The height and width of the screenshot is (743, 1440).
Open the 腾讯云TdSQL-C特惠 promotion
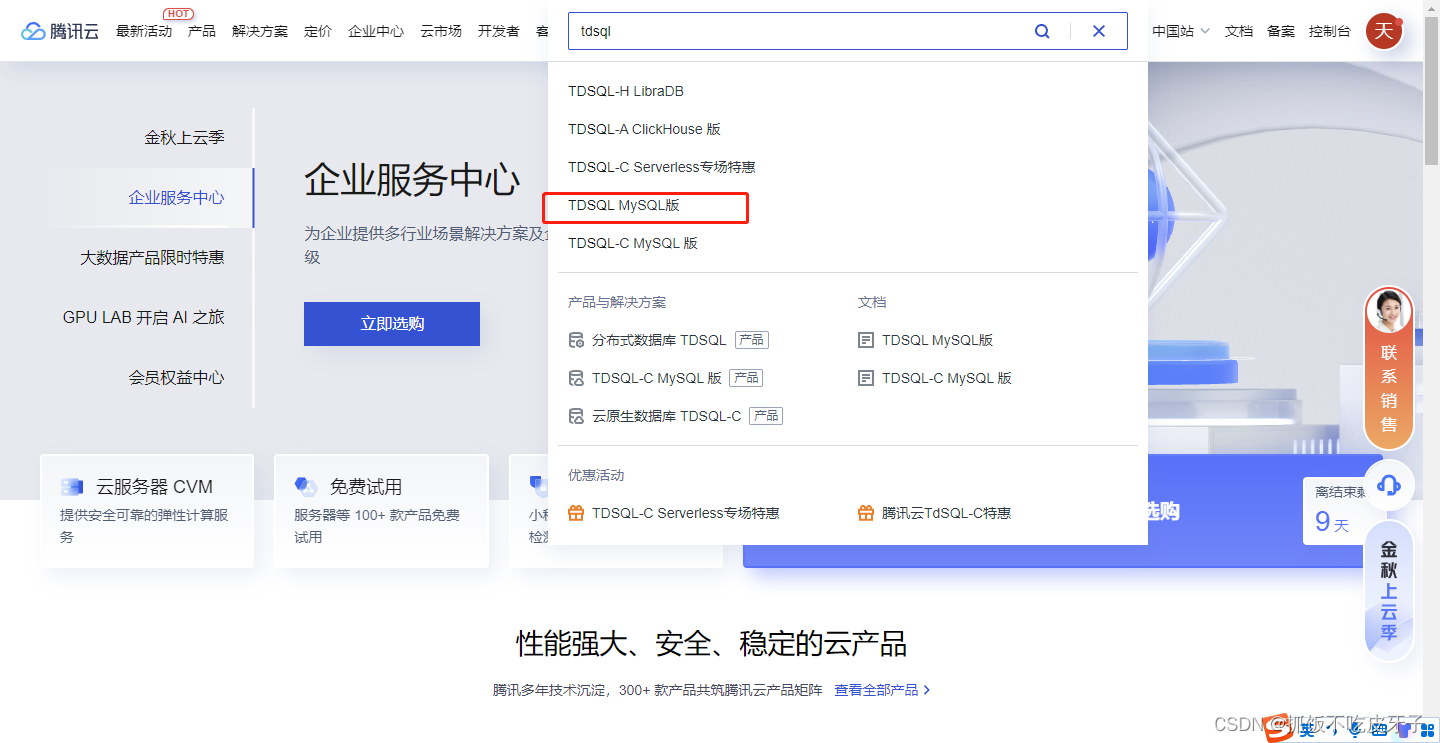947,513
